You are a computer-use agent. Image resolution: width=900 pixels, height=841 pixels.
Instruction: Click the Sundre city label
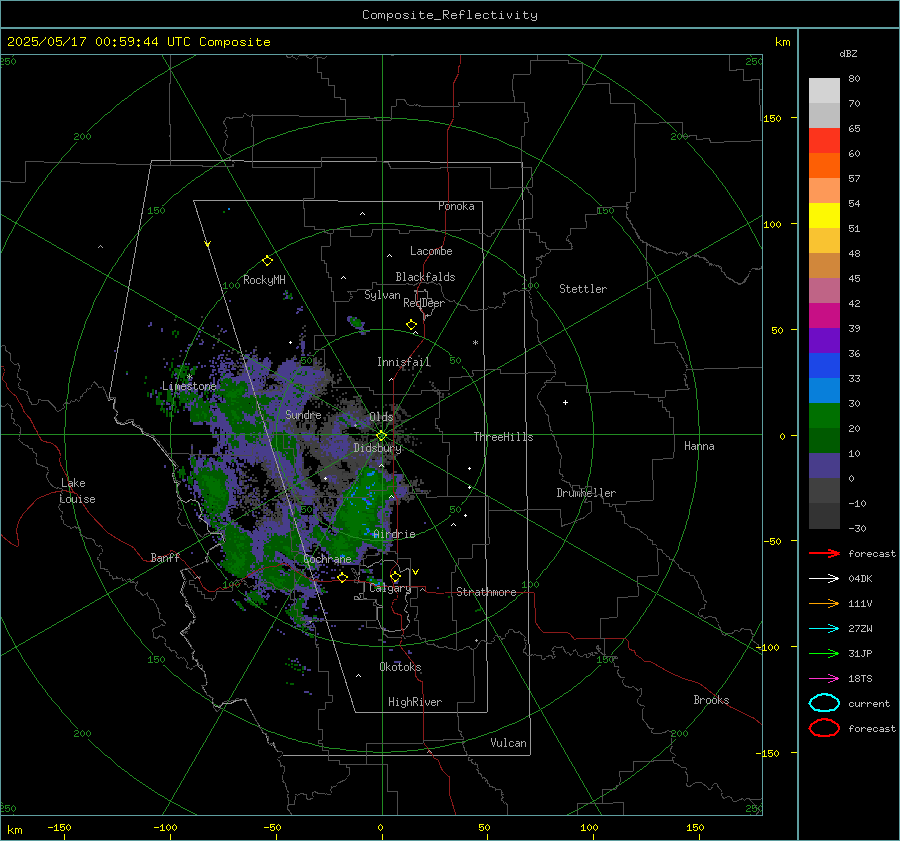pyautogui.click(x=303, y=414)
